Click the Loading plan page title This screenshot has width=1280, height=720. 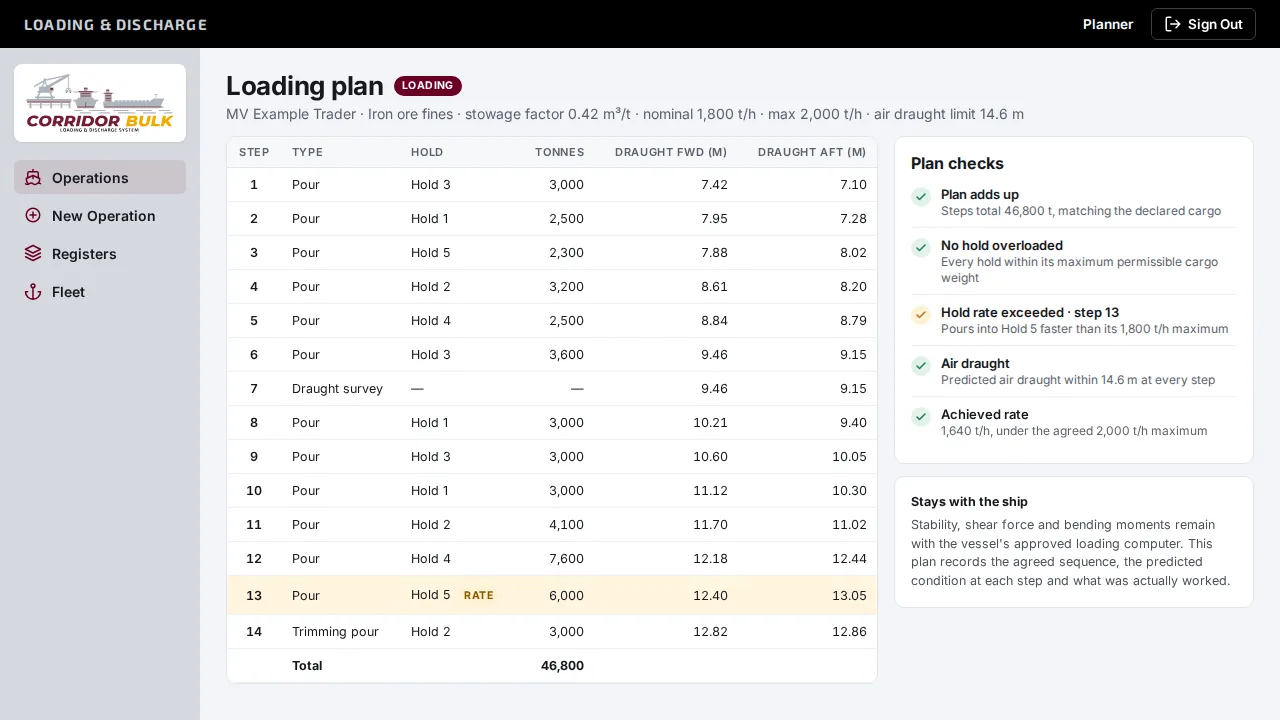pyautogui.click(x=305, y=86)
